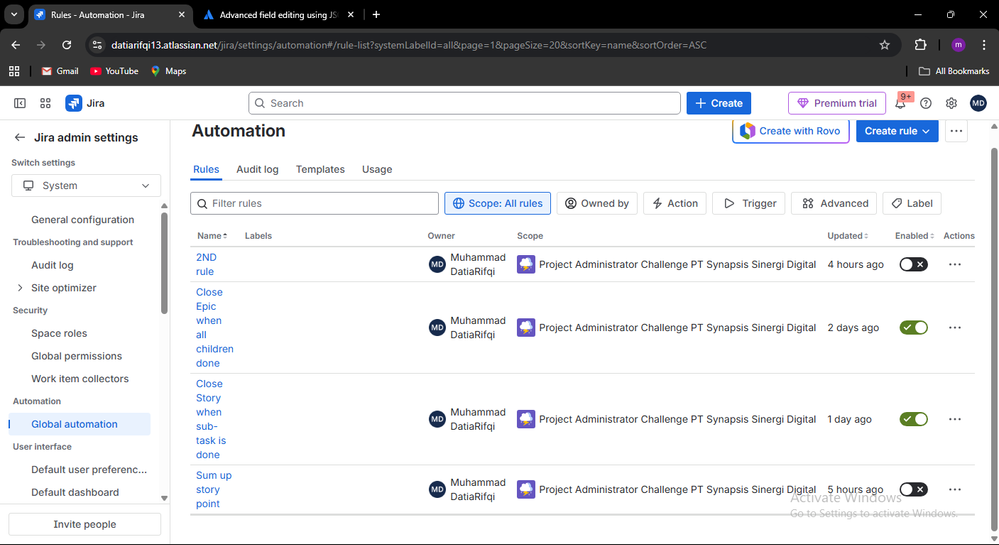The width and height of the screenshot is (999, 545).
Task: Click Invite people button
Action: [85, 524]
